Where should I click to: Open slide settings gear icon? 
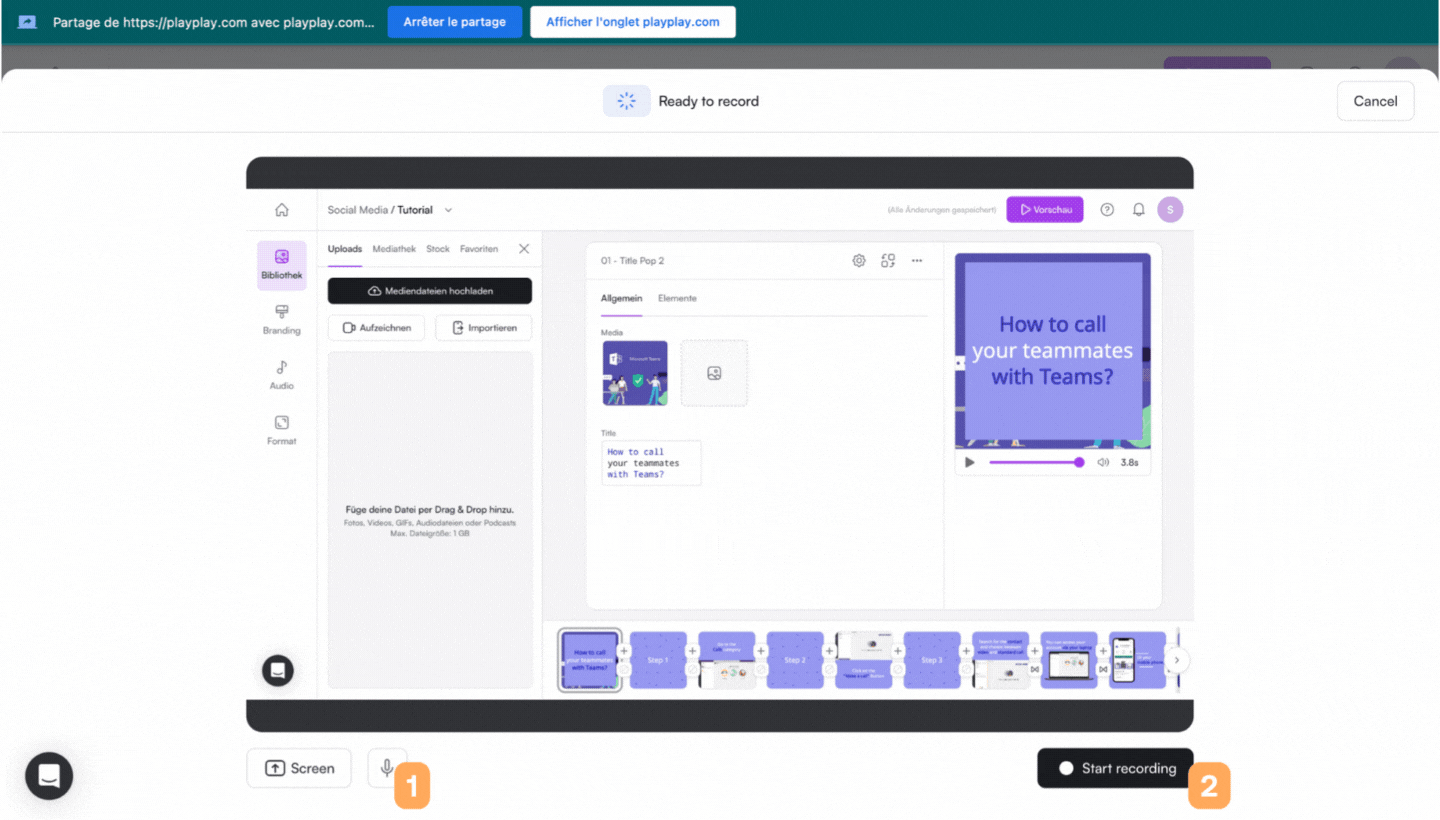click(x=859, y=261)
